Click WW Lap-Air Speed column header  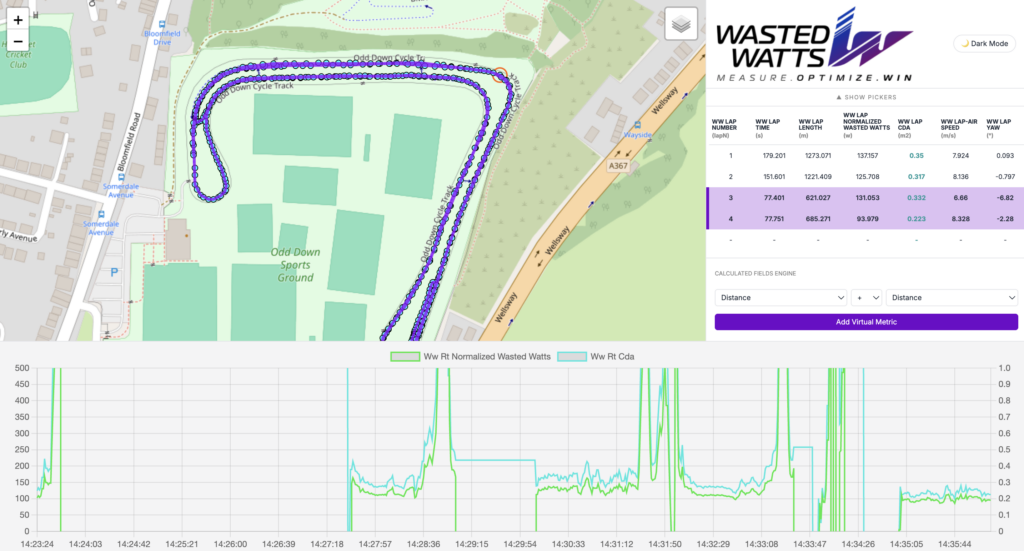(959, 125)
